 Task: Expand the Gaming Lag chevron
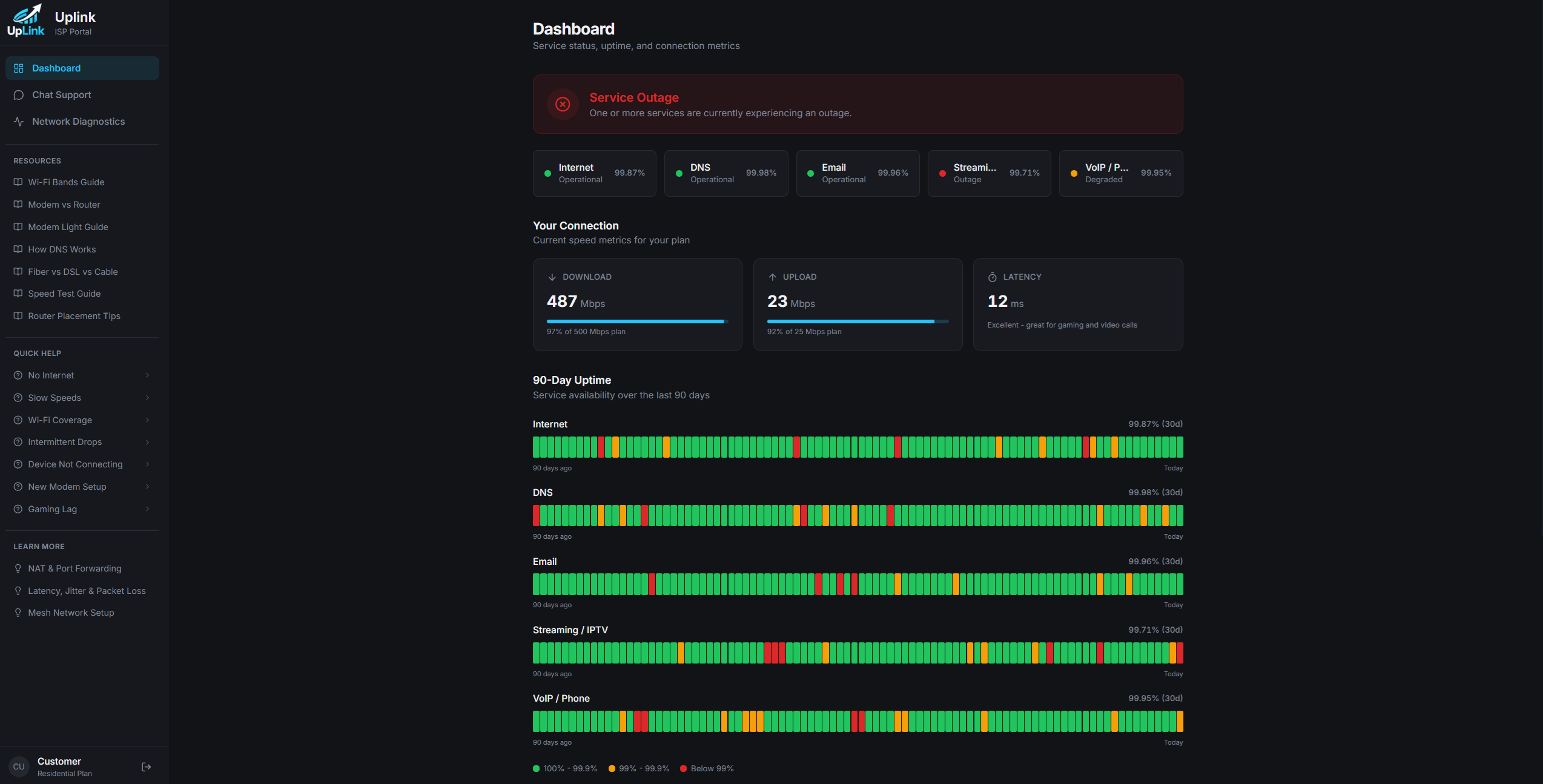147,509
